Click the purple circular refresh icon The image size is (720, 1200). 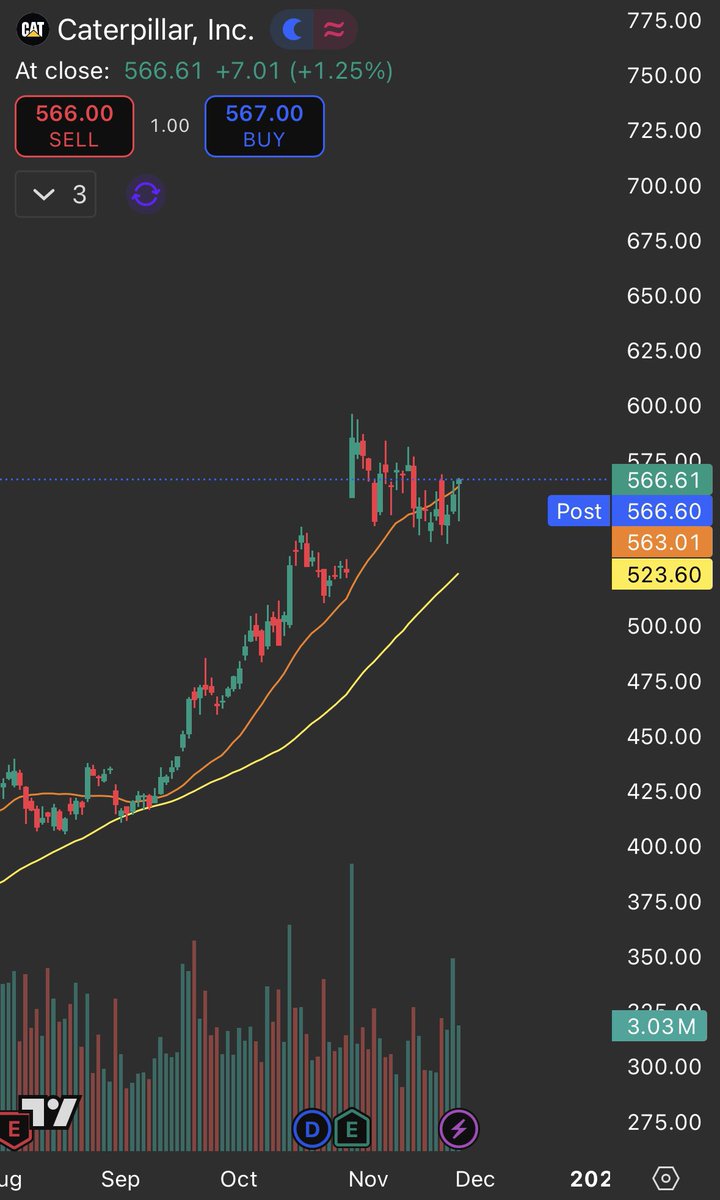click(146, 194)
